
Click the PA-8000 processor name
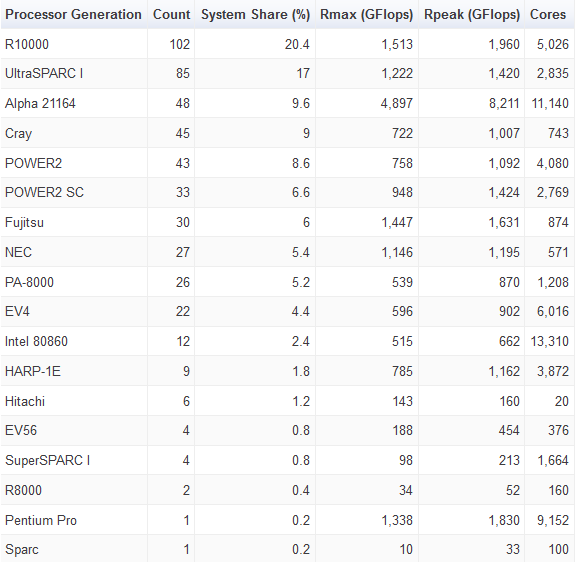[x=29, y=282]
